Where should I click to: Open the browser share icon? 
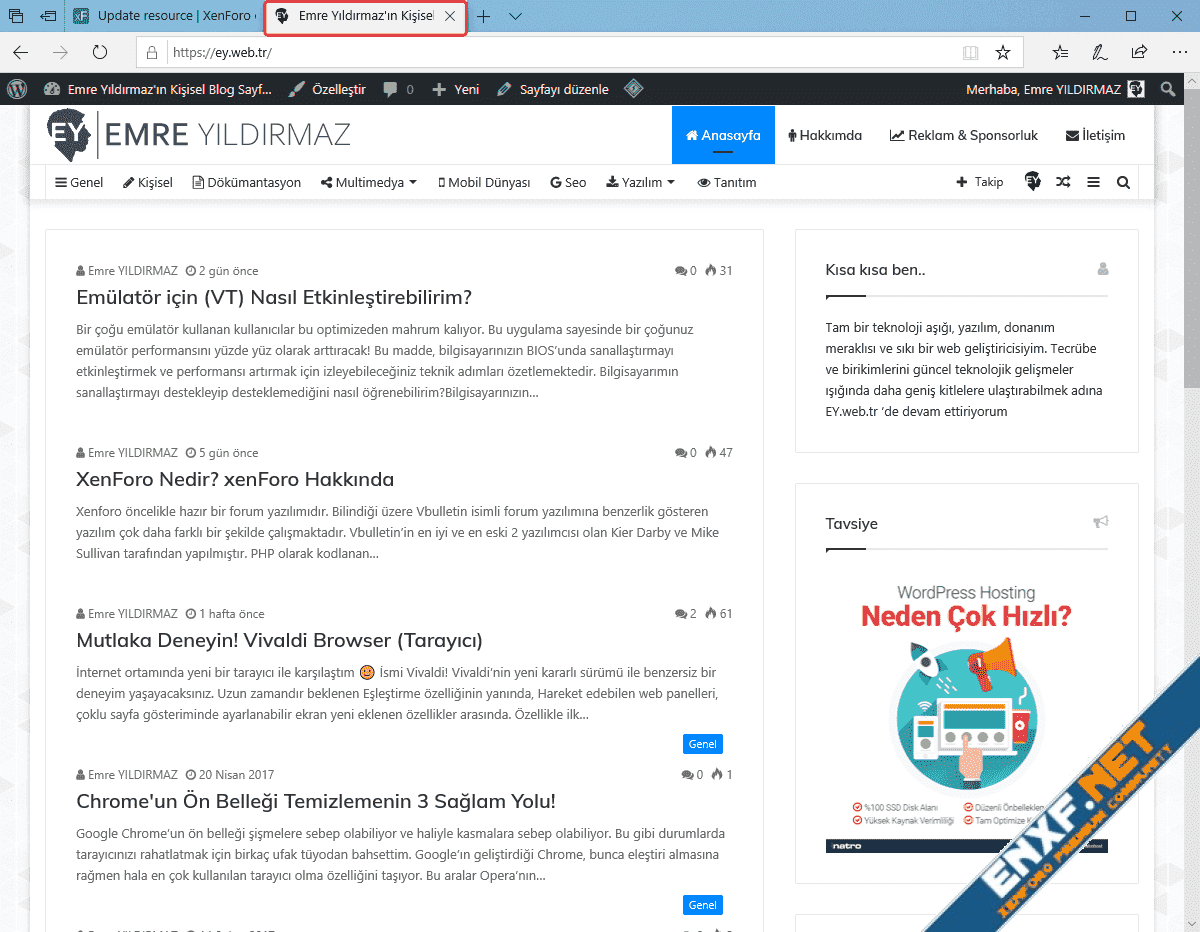(x=1139, y=53)
